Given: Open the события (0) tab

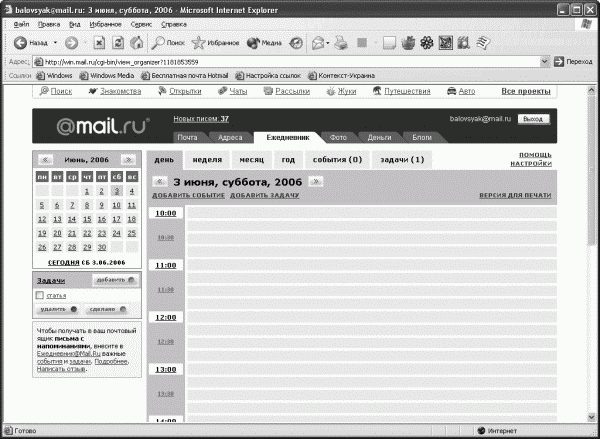Looking at the screenshot, I should [337, 160].
